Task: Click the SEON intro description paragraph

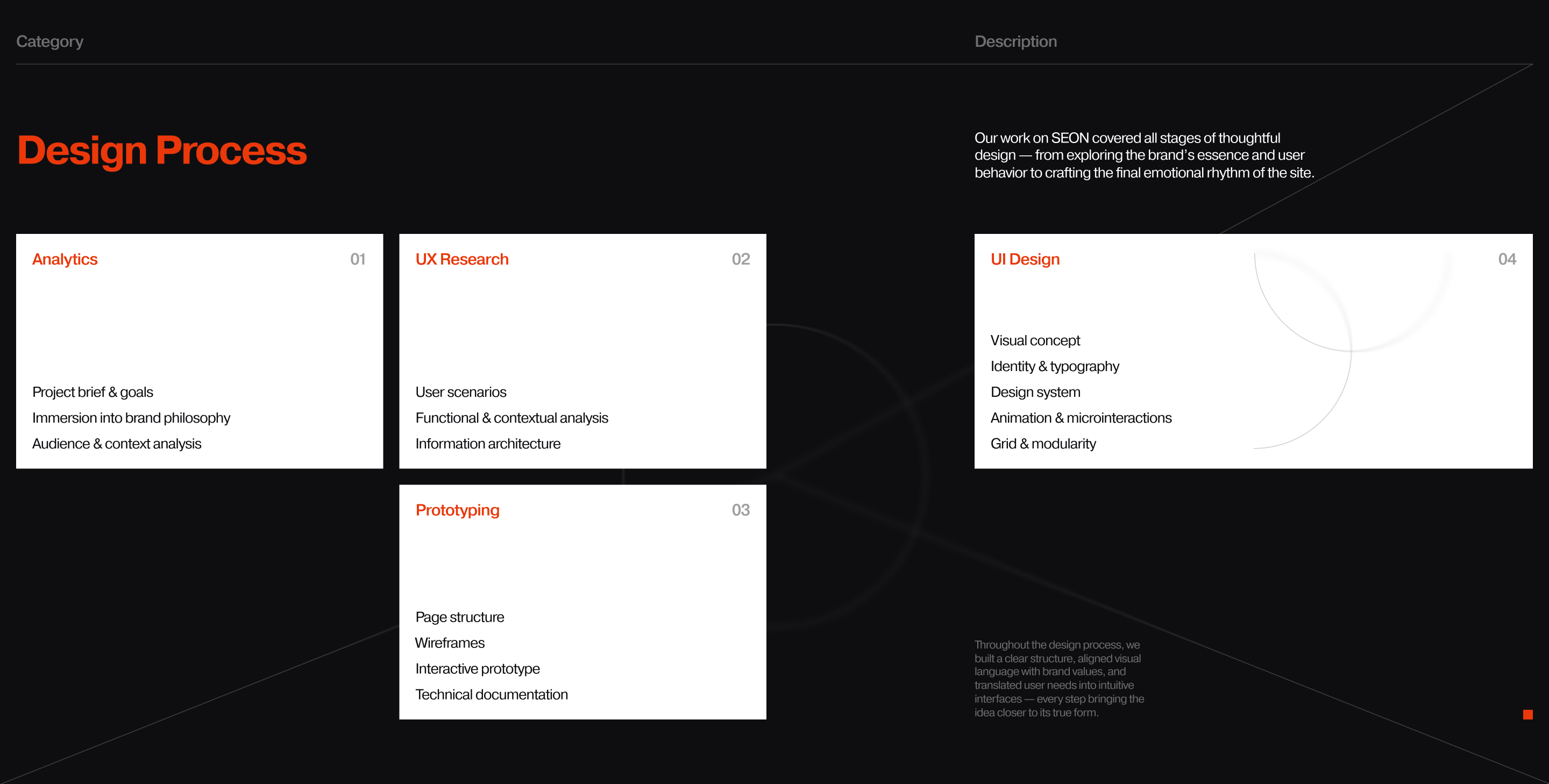Action: coord(1143,155)
